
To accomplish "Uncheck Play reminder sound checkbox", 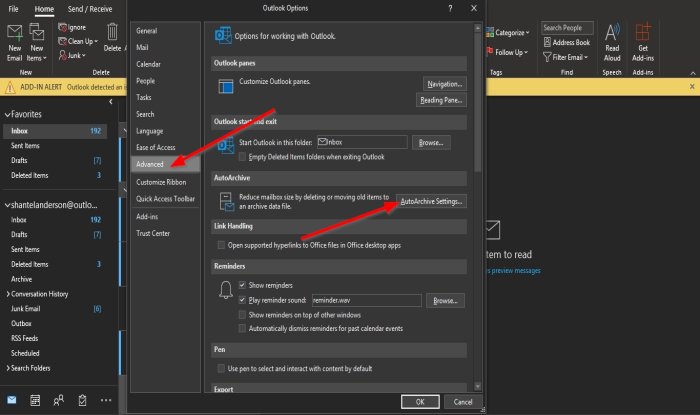I will click(x=242, y=300).
